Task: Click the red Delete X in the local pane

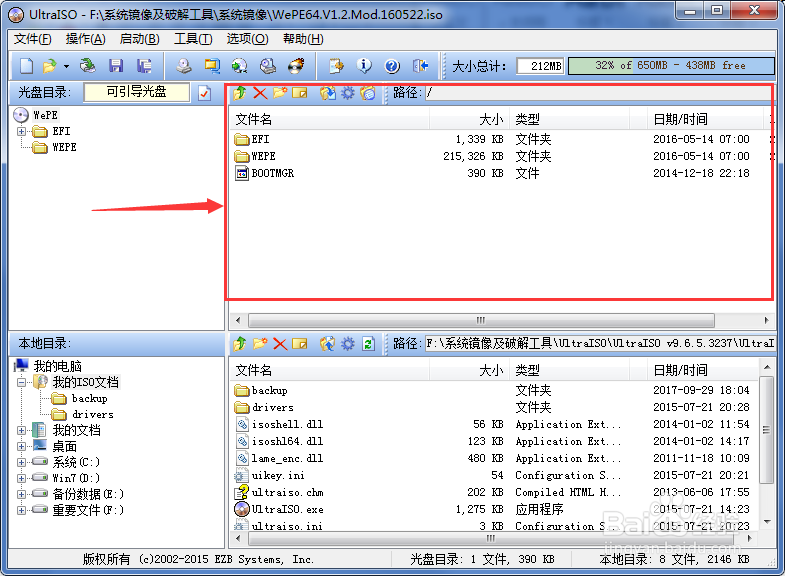Action: point(280,344)
